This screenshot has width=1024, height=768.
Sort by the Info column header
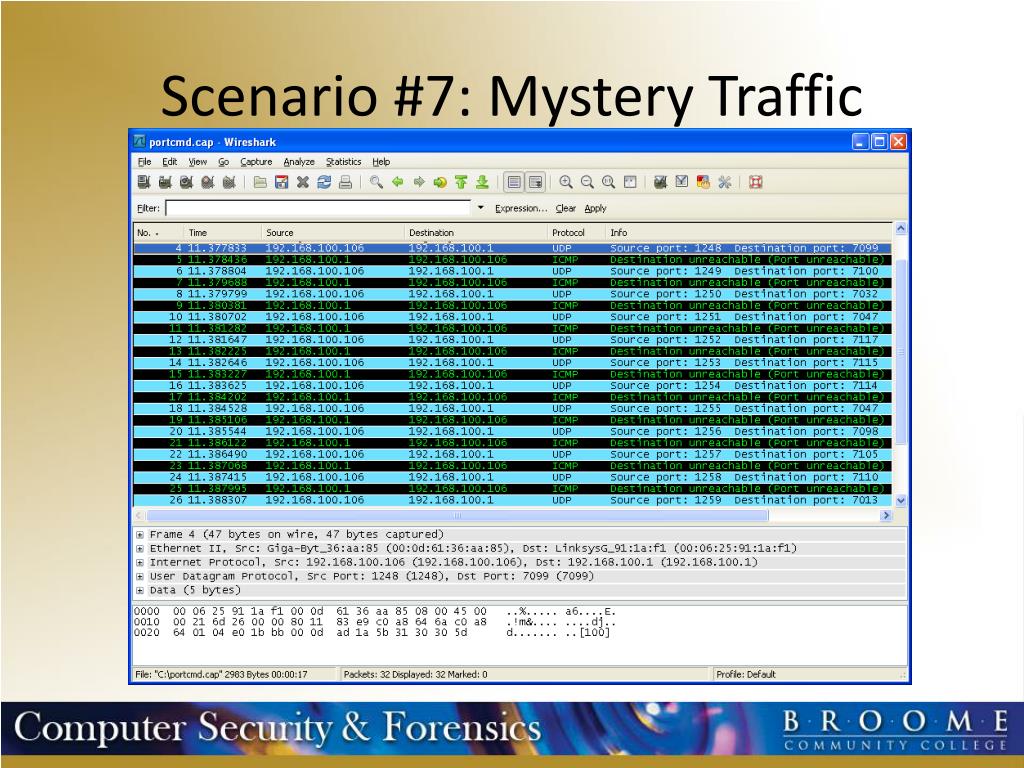[748, 232]
